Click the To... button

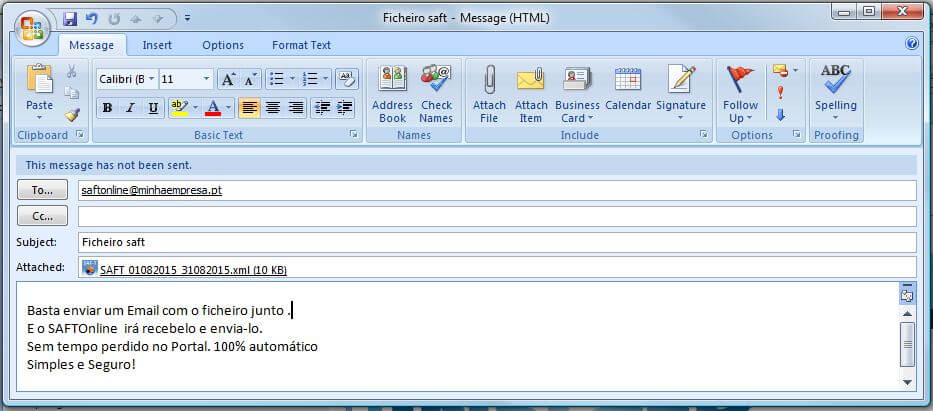[42, 190]
